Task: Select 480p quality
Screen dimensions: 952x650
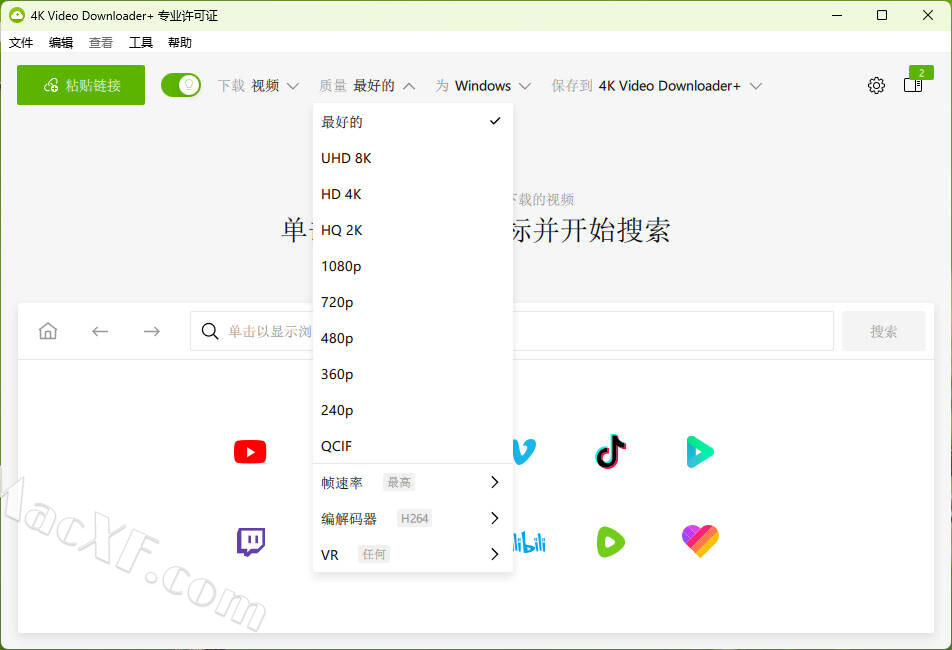Action: point(413,338)
